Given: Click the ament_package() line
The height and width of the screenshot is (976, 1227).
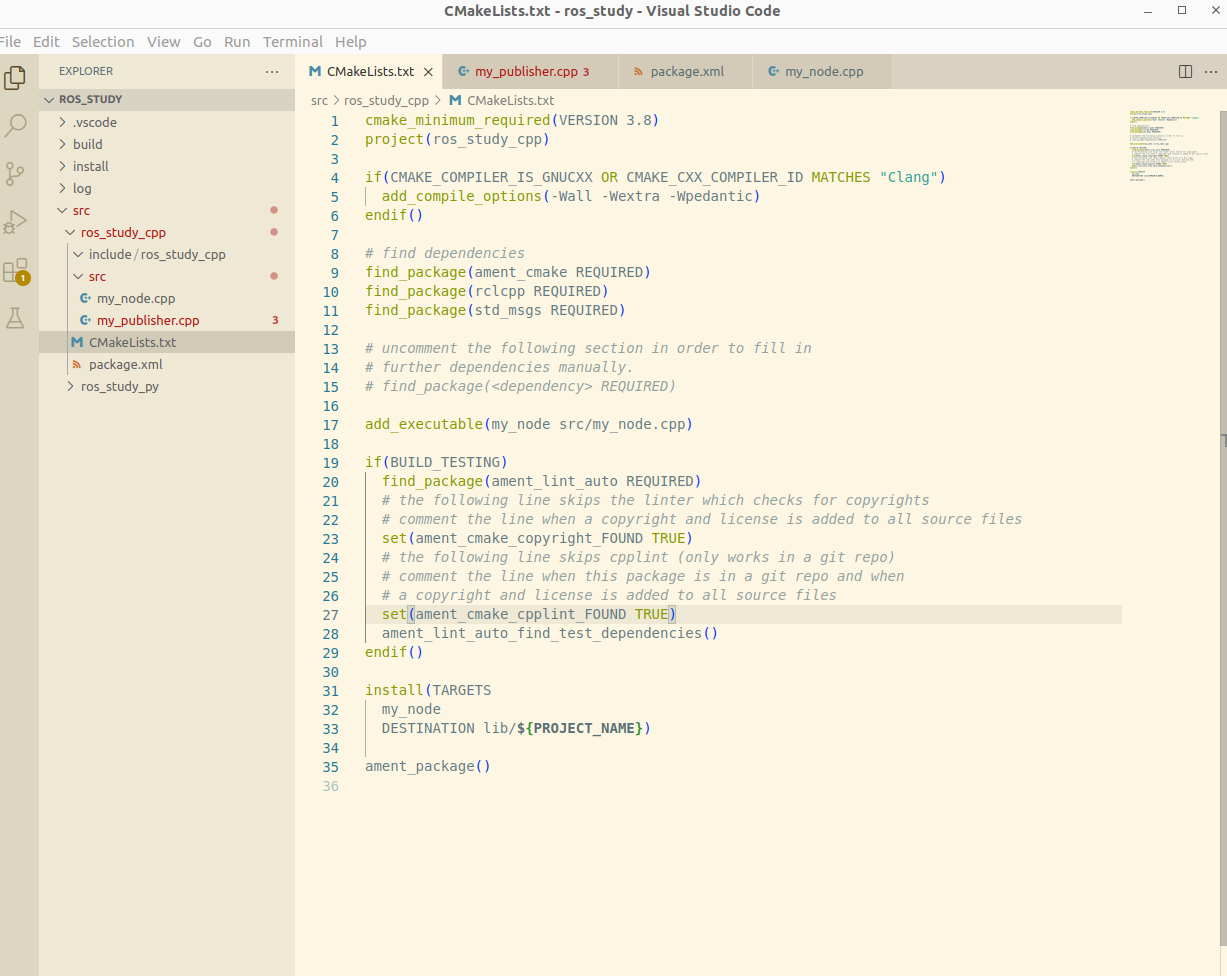Looking at the screenshot, I should pyautogui.click(x=428, y=766).
